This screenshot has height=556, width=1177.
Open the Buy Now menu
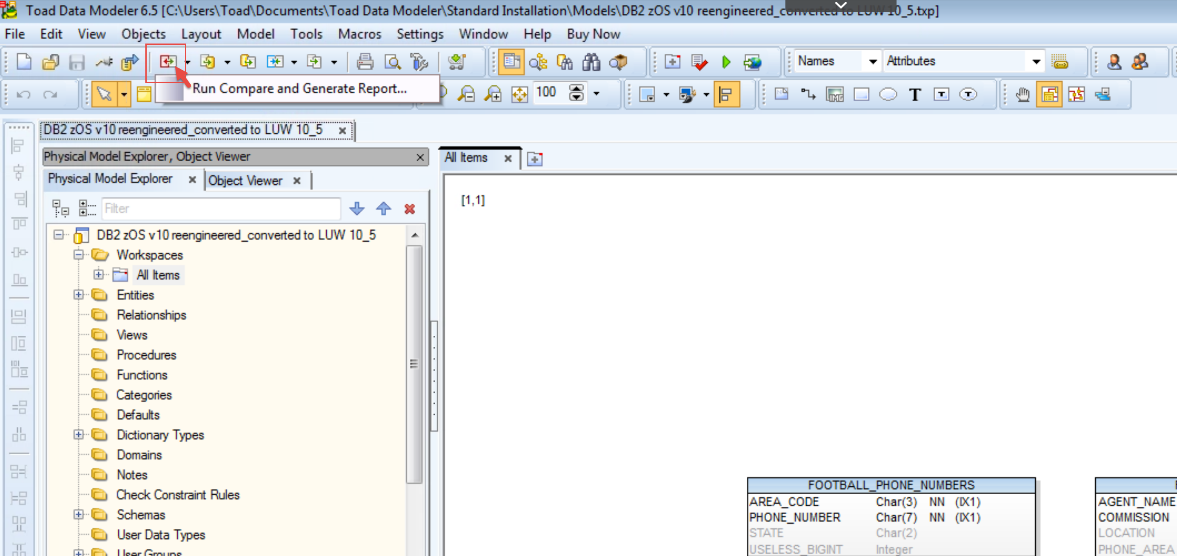tap(594, 34)
